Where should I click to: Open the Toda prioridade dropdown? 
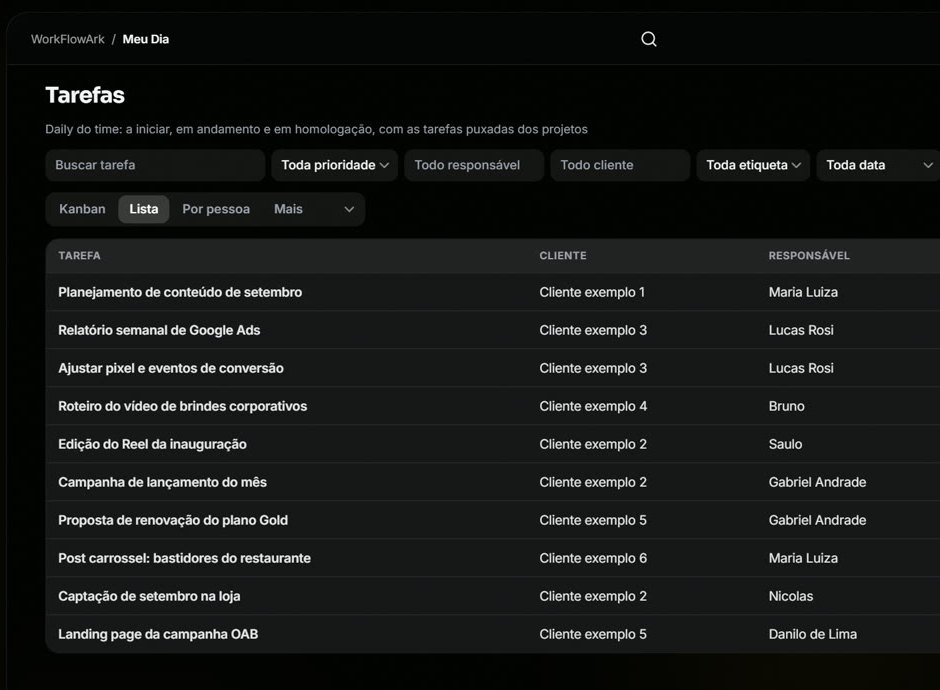click(335, 165)
